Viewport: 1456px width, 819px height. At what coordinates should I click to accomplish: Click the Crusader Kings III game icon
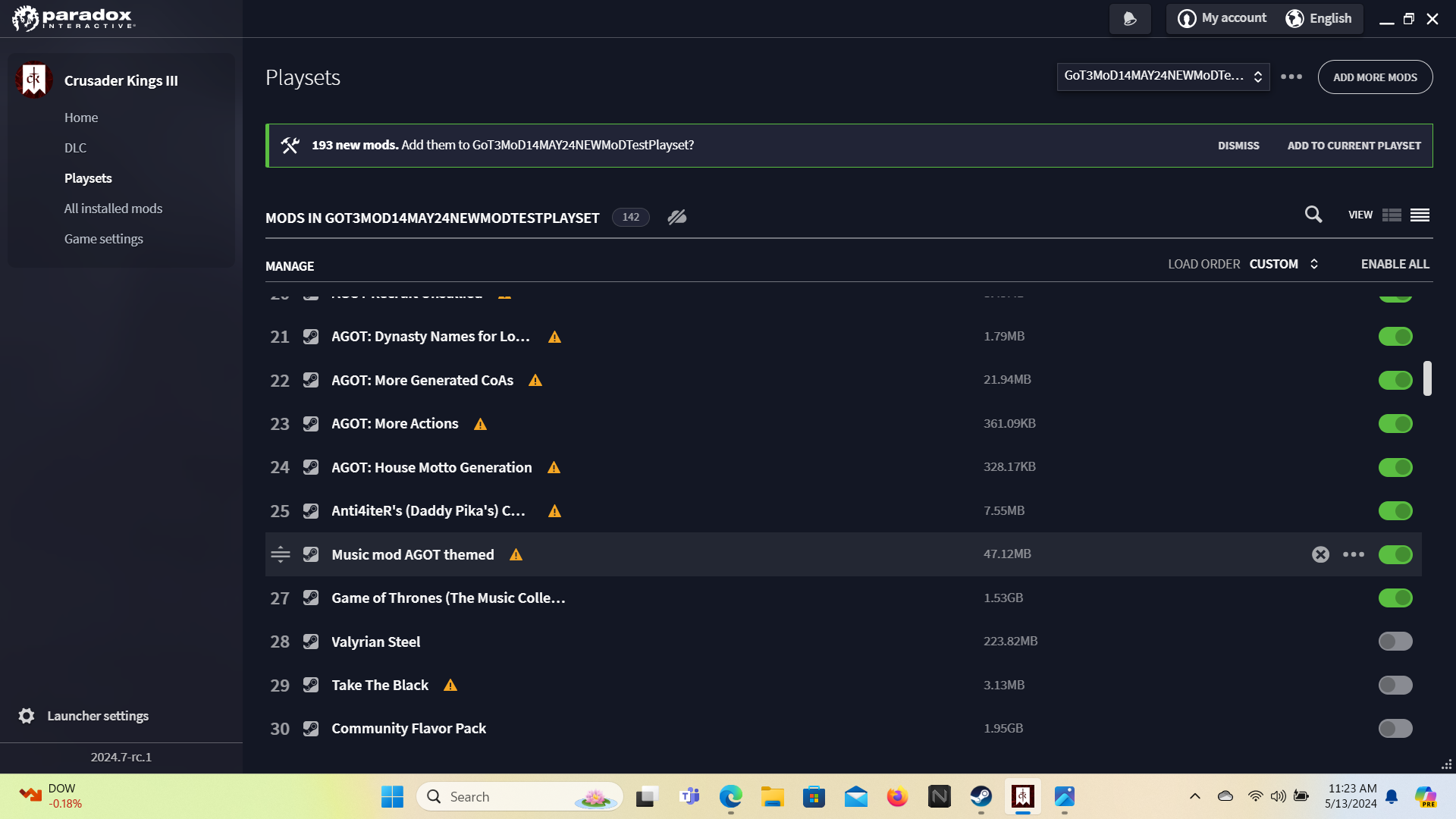[x=33, y=80]
